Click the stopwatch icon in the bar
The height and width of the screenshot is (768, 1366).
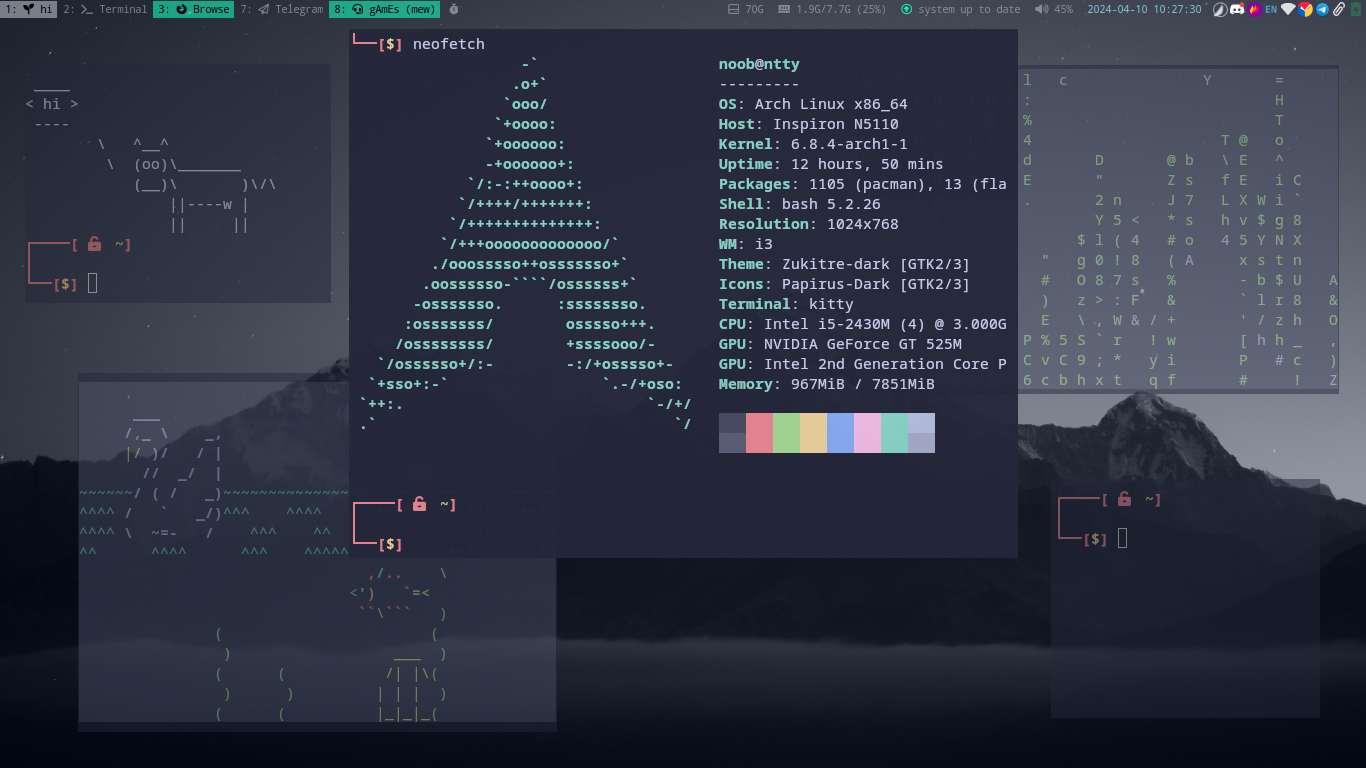click(454, 9)
